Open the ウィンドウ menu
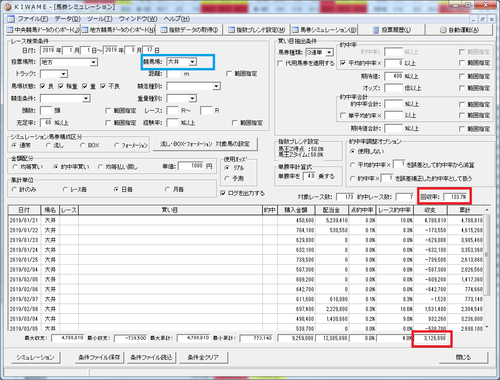 (138, 19)
